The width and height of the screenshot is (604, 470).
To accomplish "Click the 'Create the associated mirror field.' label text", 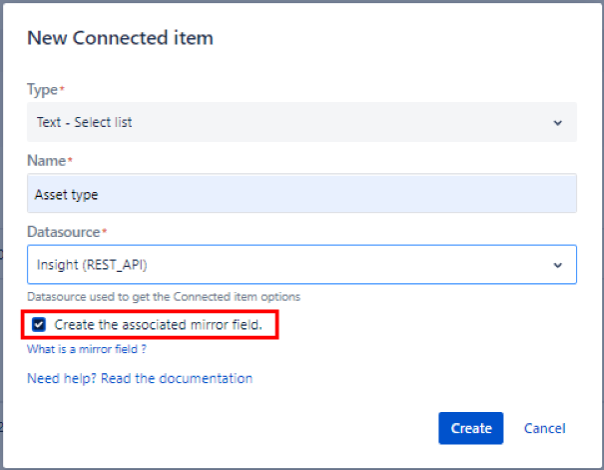I will 158,324.
